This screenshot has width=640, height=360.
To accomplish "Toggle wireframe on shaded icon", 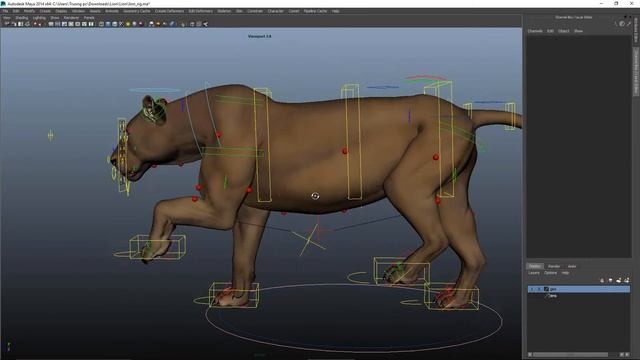I will (x=114, y=24).
